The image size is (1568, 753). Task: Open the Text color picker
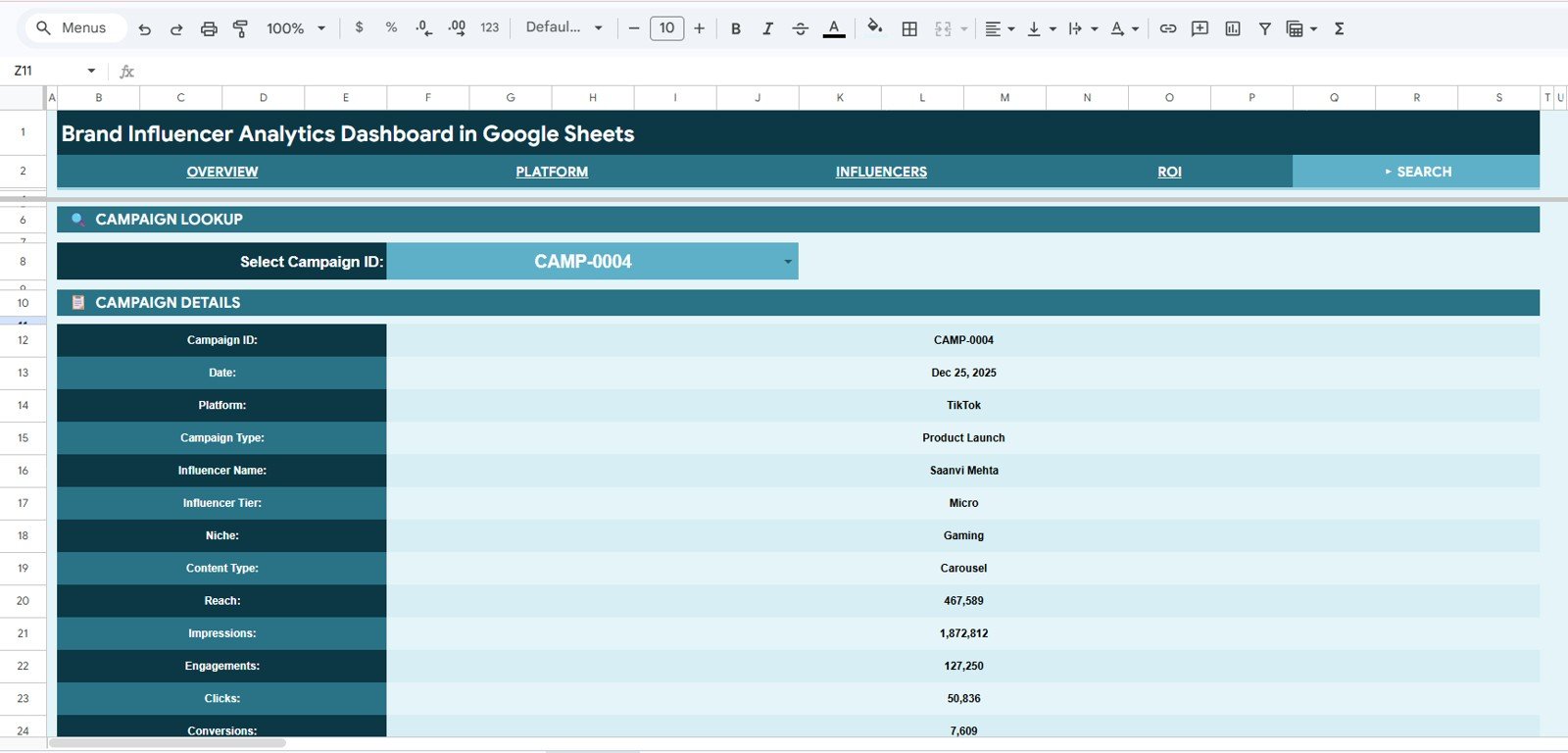(x=834, y=29)
